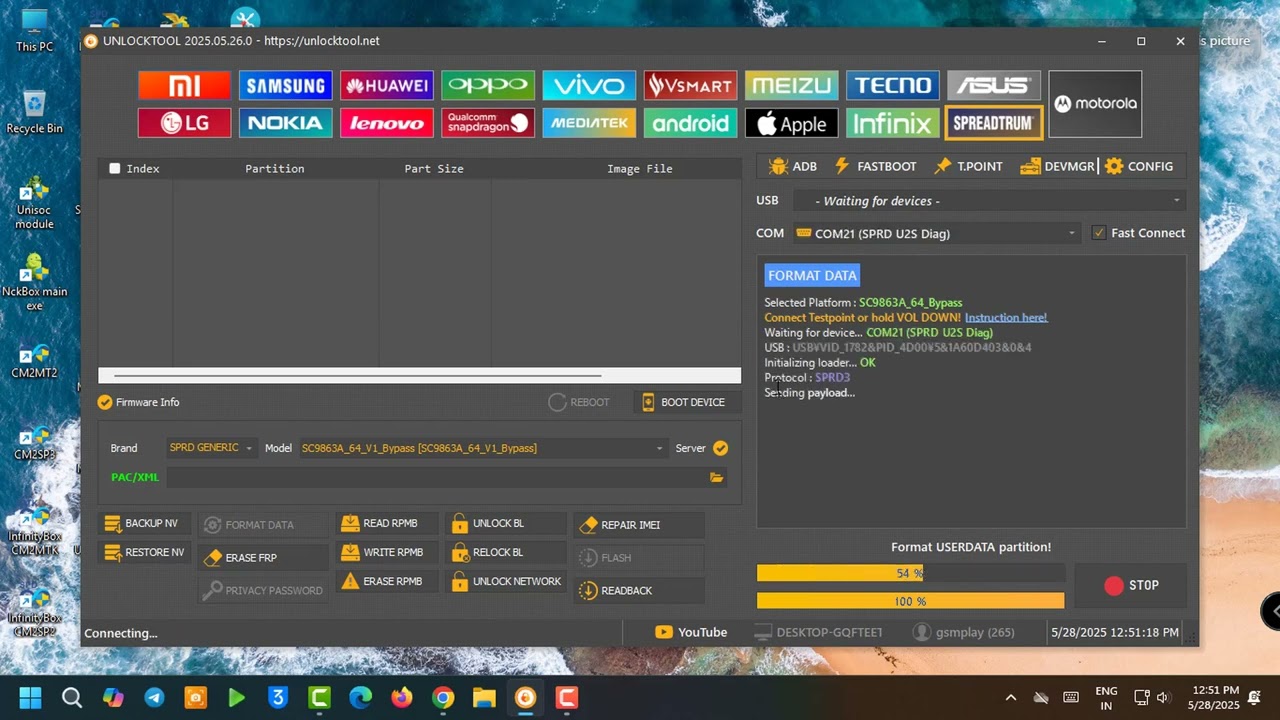Open the Instruction here link
This screenshot has width=1280, height=720.
point(1006,318)
